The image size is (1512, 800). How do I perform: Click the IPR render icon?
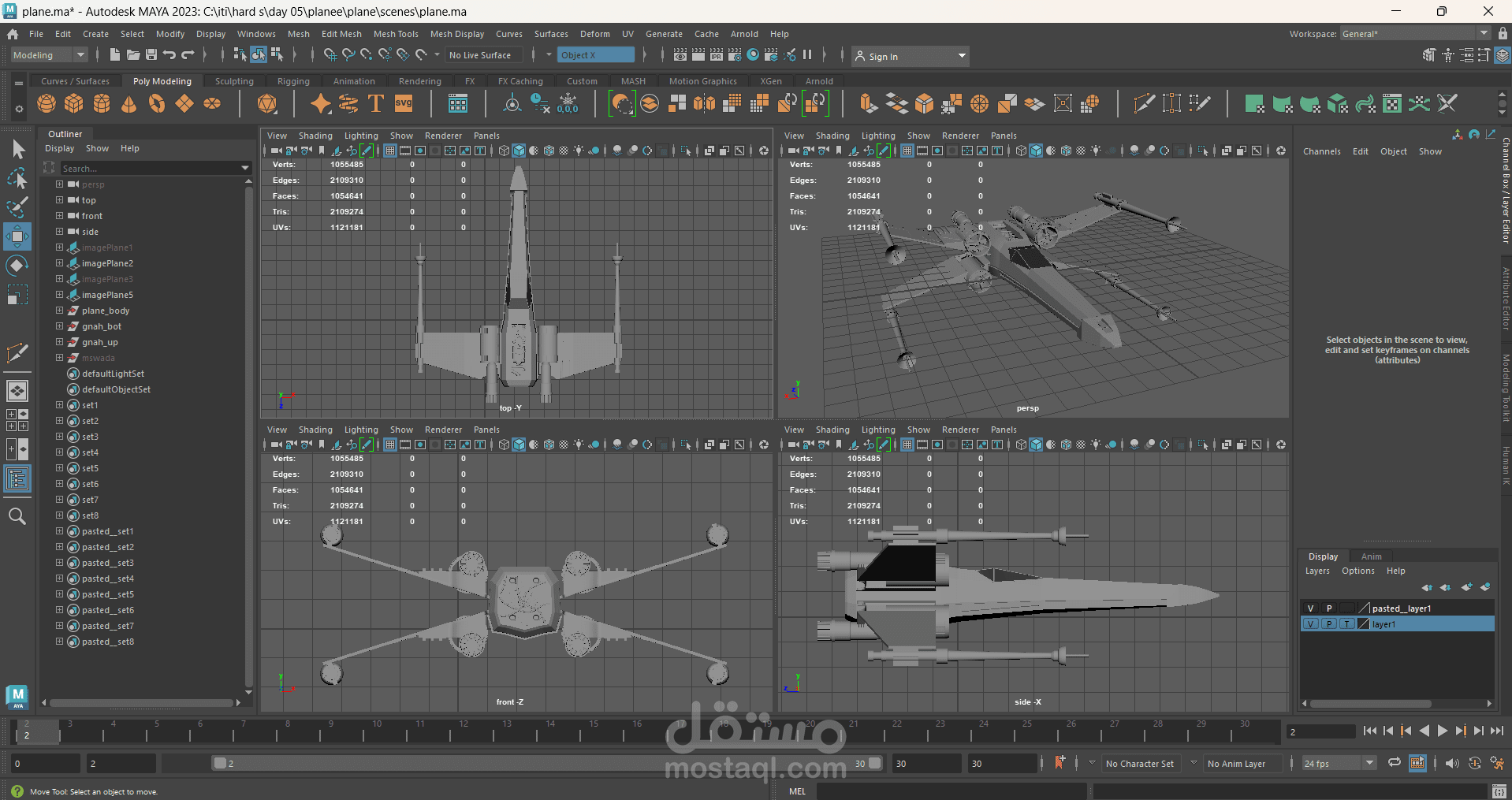pyautogui.click(x=717, y=54)
